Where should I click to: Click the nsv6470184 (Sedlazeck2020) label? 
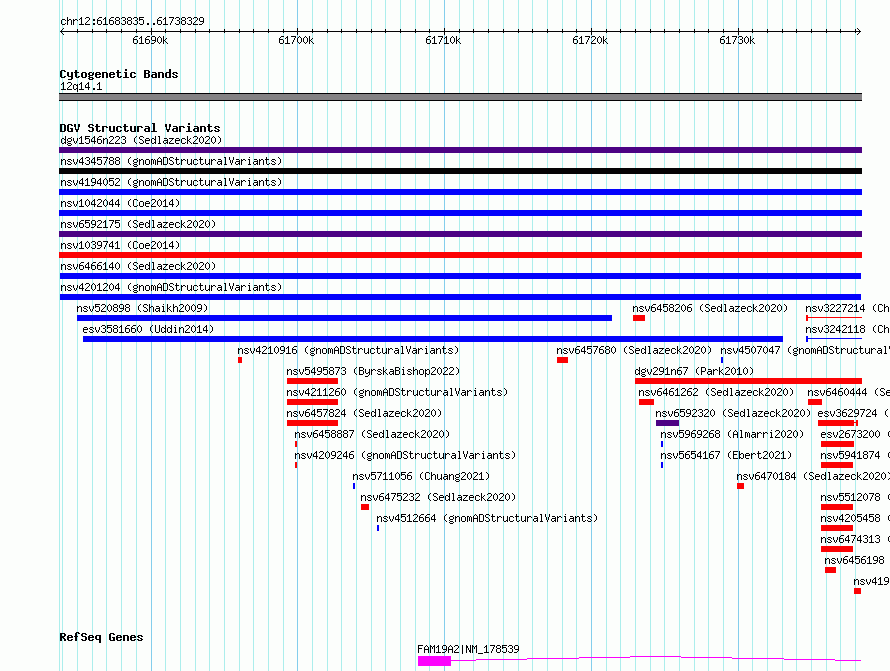[812, 476]
